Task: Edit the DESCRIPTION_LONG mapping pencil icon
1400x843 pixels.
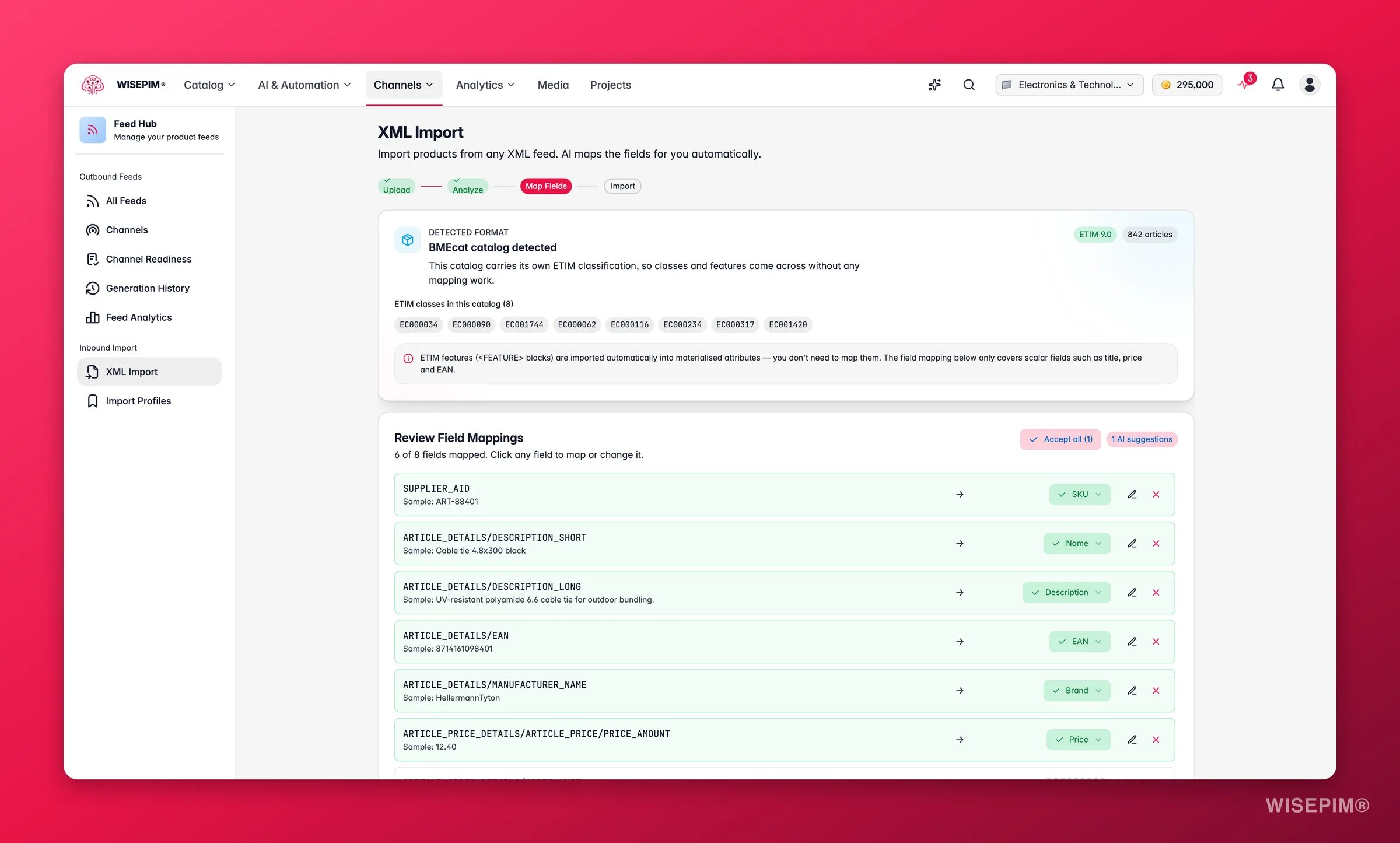Action: 1132,592
